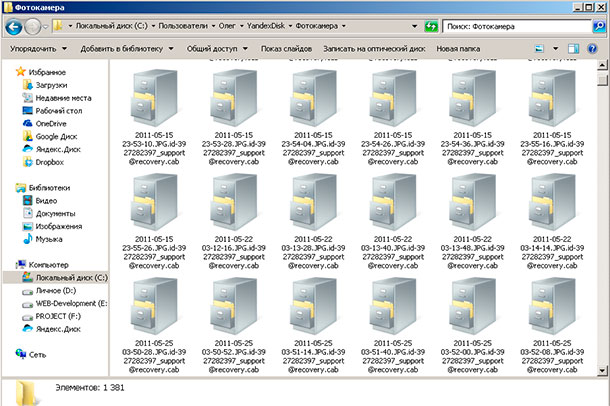The height and width of the screenshot is (406, 610).
Task: Select cabinet file '2011-05-25 03-52-08.JPG'
Action: click(552, 325)
